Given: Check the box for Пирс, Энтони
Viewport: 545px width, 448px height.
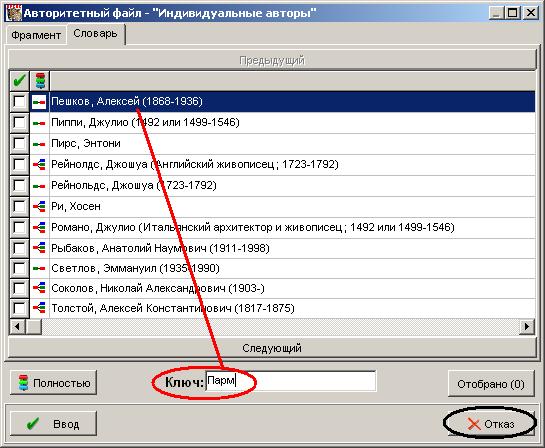Looking at the screenshot, I should tap(19, 144).
